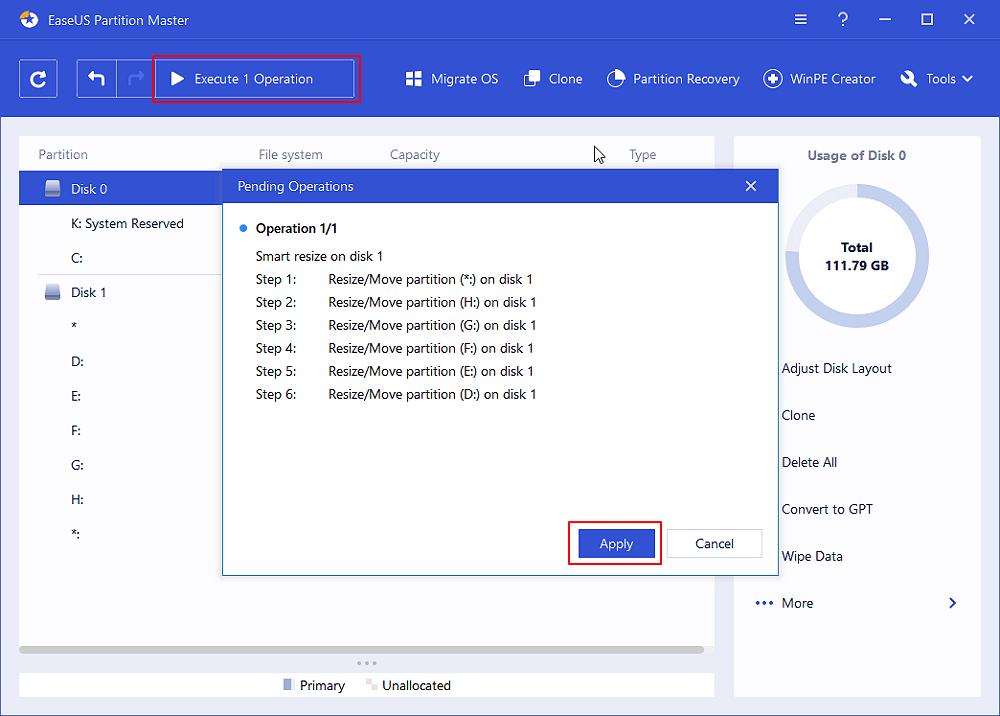Image resolution: width=1000 pixels, height=716 pixels.
Task: Click Execute 1 Operation button
Action: 254,79
